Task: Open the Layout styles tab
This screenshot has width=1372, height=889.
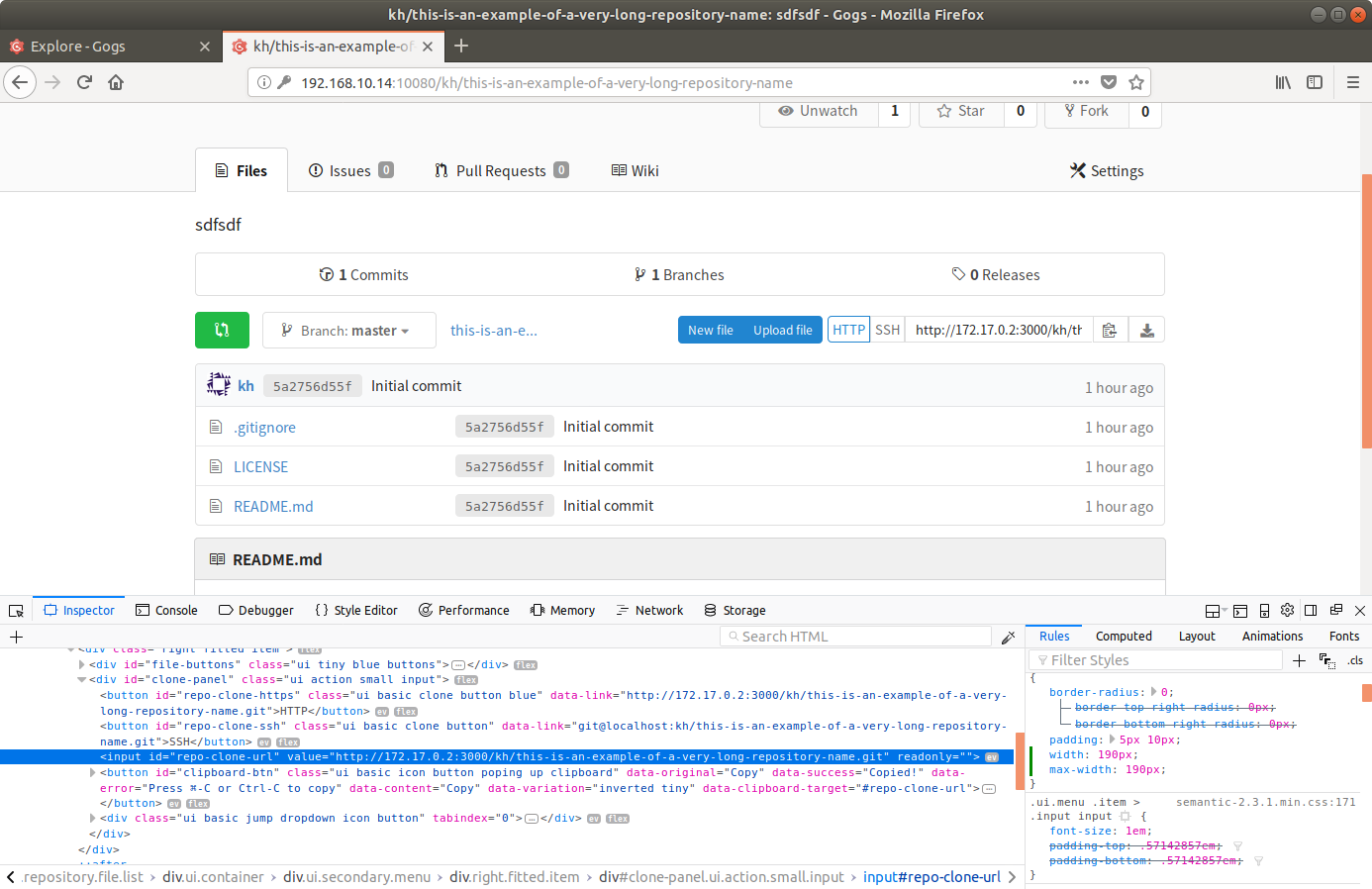Action: 1197,637
